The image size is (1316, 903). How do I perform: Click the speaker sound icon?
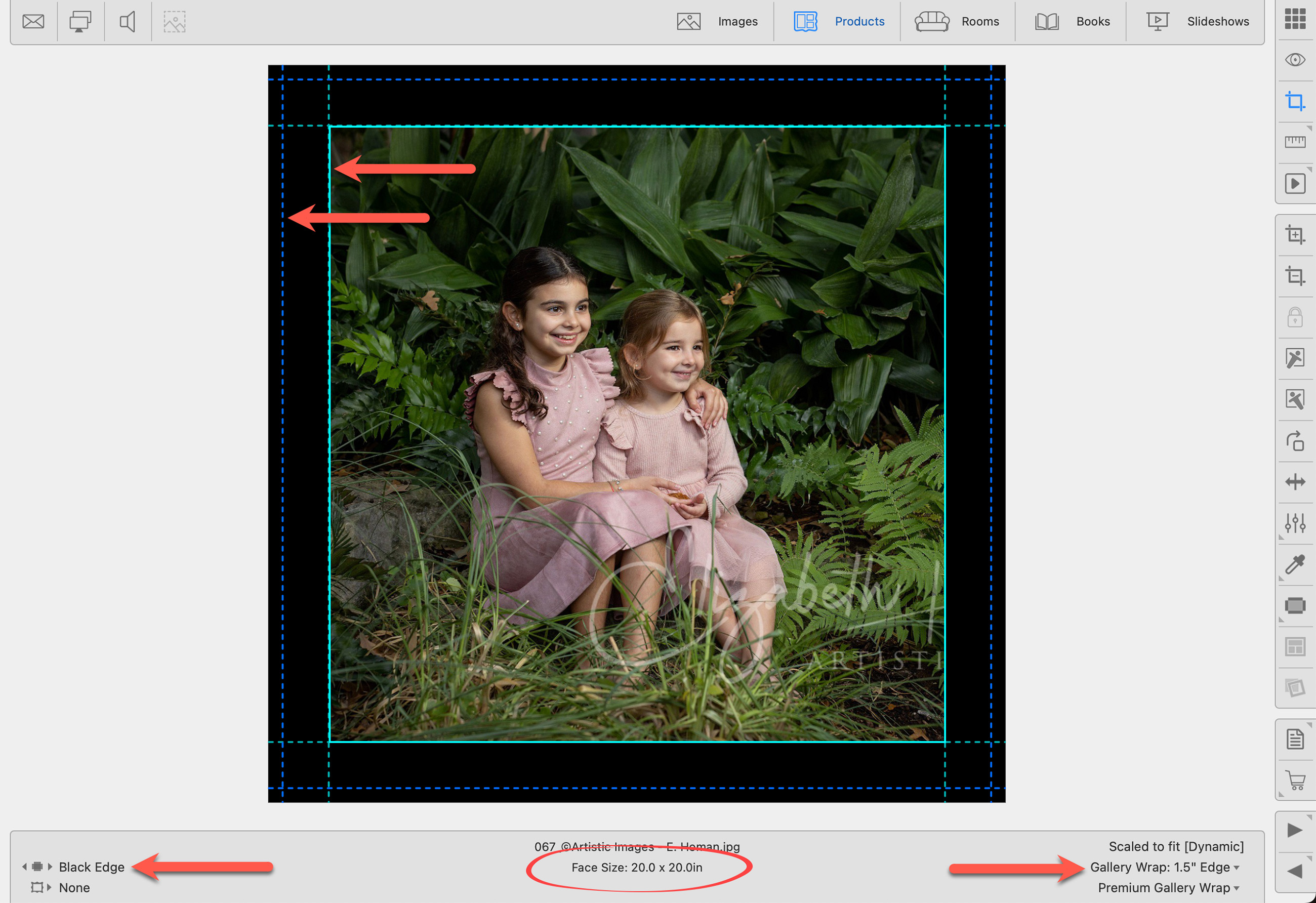pyautogui.click(x=128, y=22)
